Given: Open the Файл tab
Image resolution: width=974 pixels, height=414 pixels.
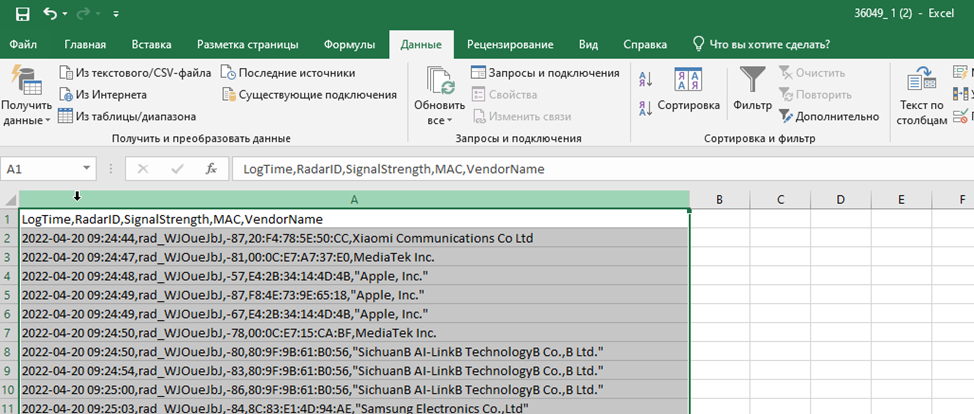Looking at the screenshot, I should [x=23, y=45].
